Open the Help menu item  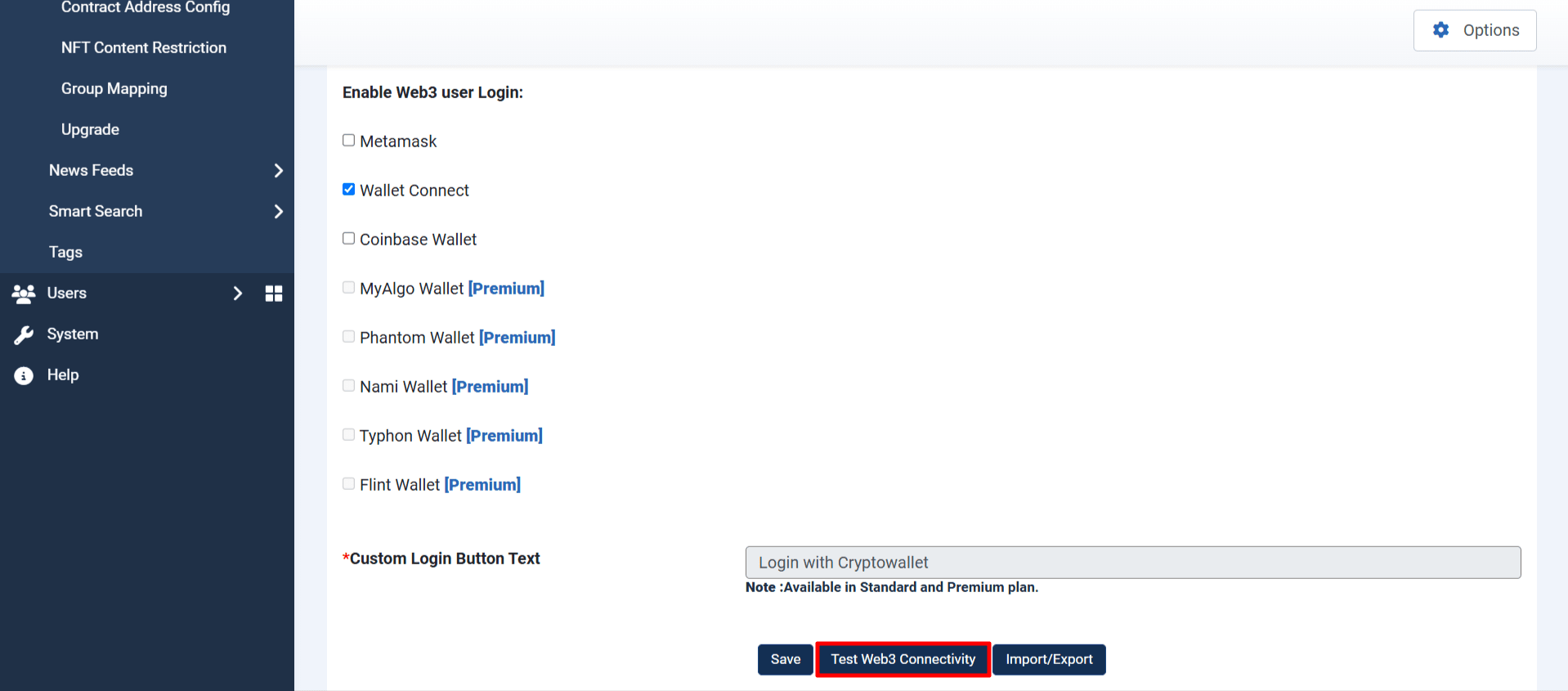(63, 375)
